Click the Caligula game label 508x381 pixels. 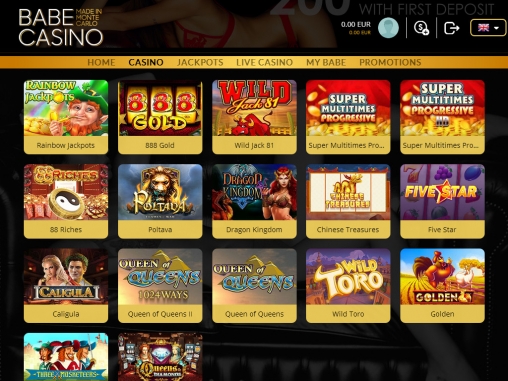(x=66, y=314)
